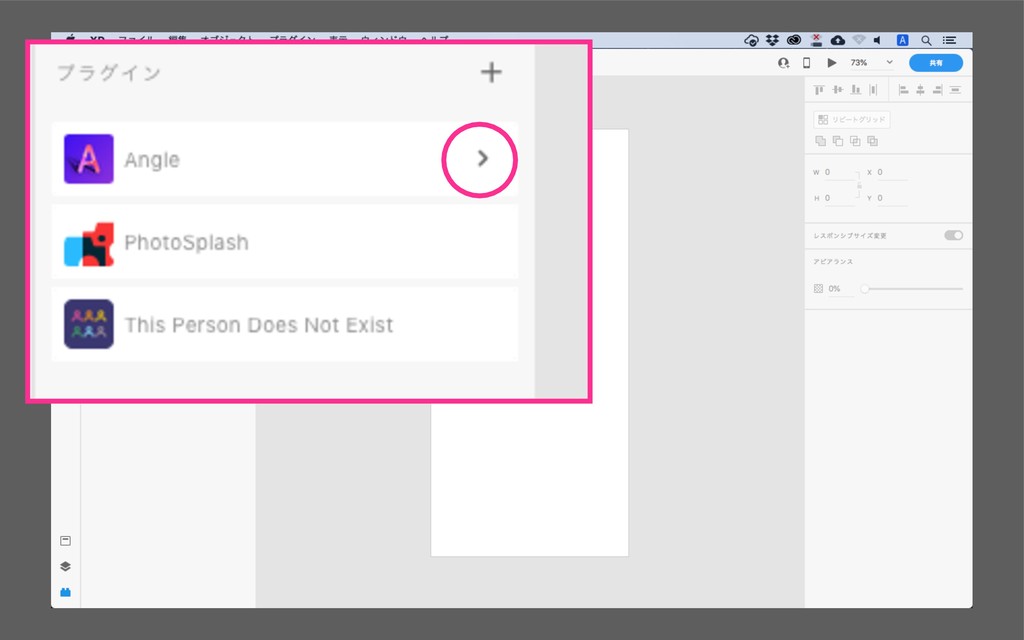Open the Layers panel icon in sidebar
This screenshot has width=1024, height=640.
click(x=65, y=566)
